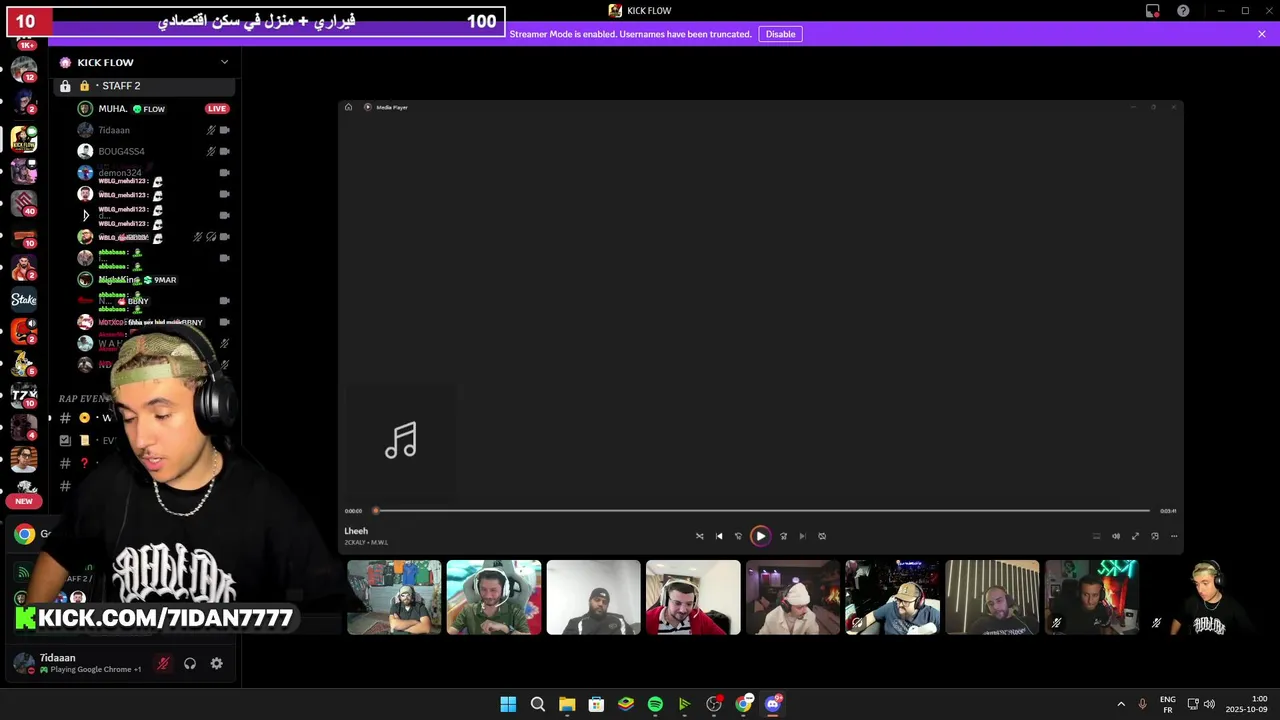Toggle repeat mode in Media Player
This screenshot has width=1280, height=720.
[822, 536]
